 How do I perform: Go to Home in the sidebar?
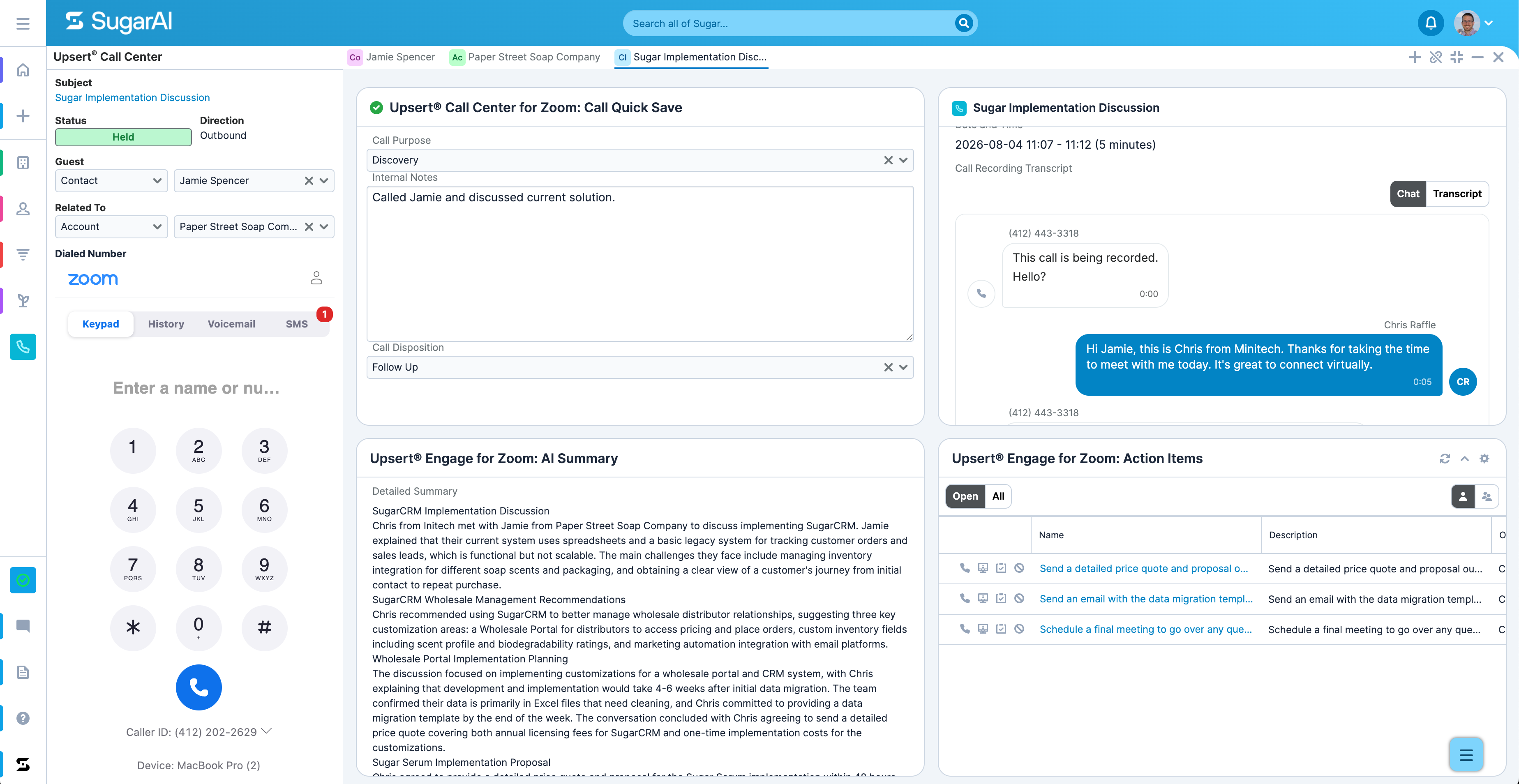click(x=23, y=70)
